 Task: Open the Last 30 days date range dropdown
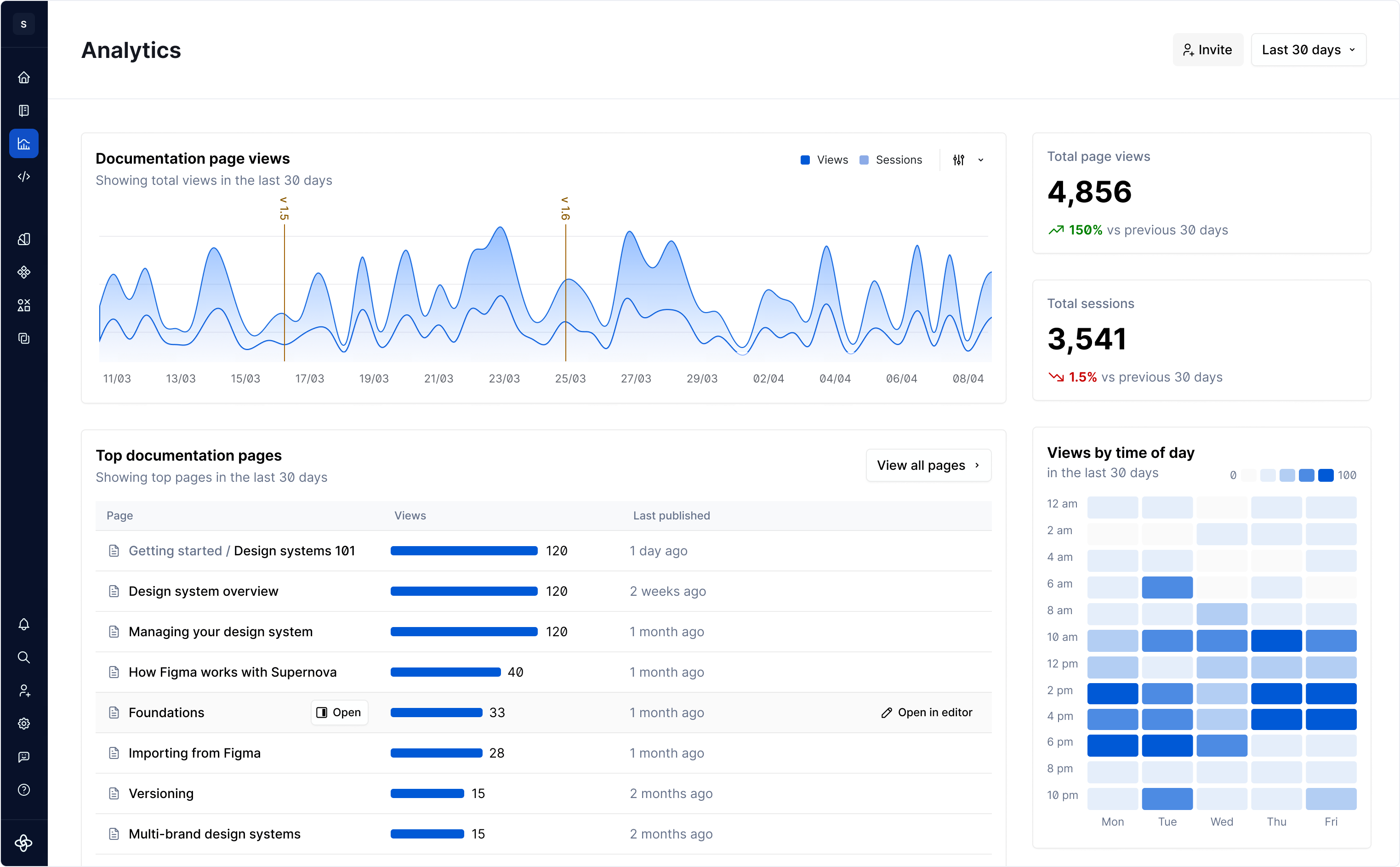pos(1308,49)
